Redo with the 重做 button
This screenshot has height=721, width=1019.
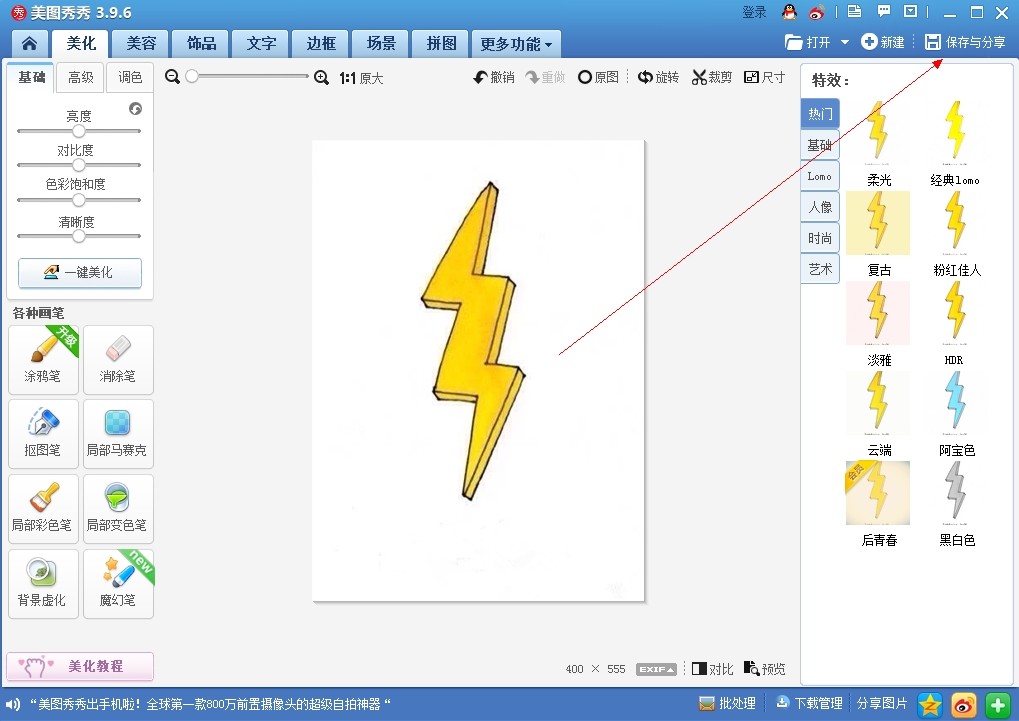coord(545,77)
